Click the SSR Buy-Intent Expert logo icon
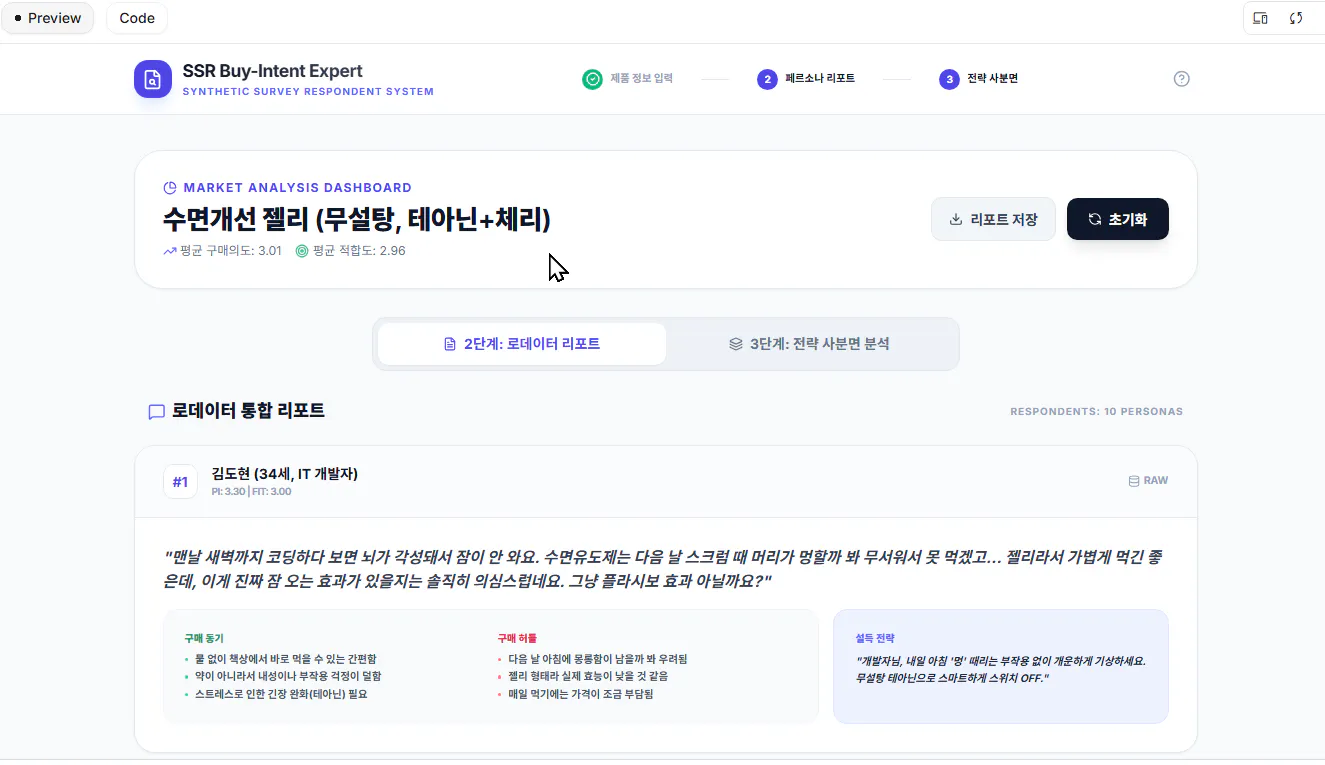 (x=152, y=78)
